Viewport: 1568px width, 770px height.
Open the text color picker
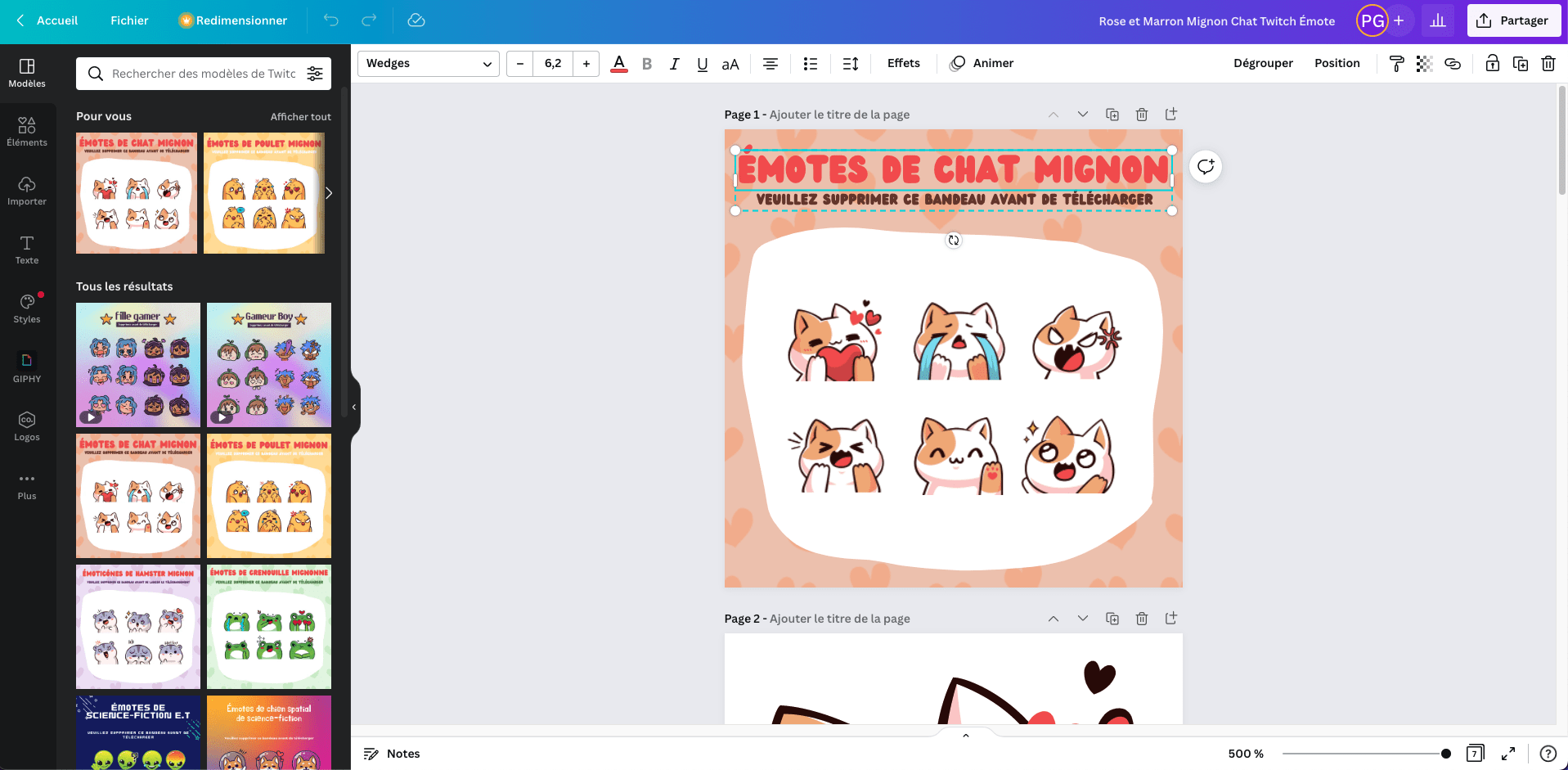pyautogui.click(x=619, y=64)
